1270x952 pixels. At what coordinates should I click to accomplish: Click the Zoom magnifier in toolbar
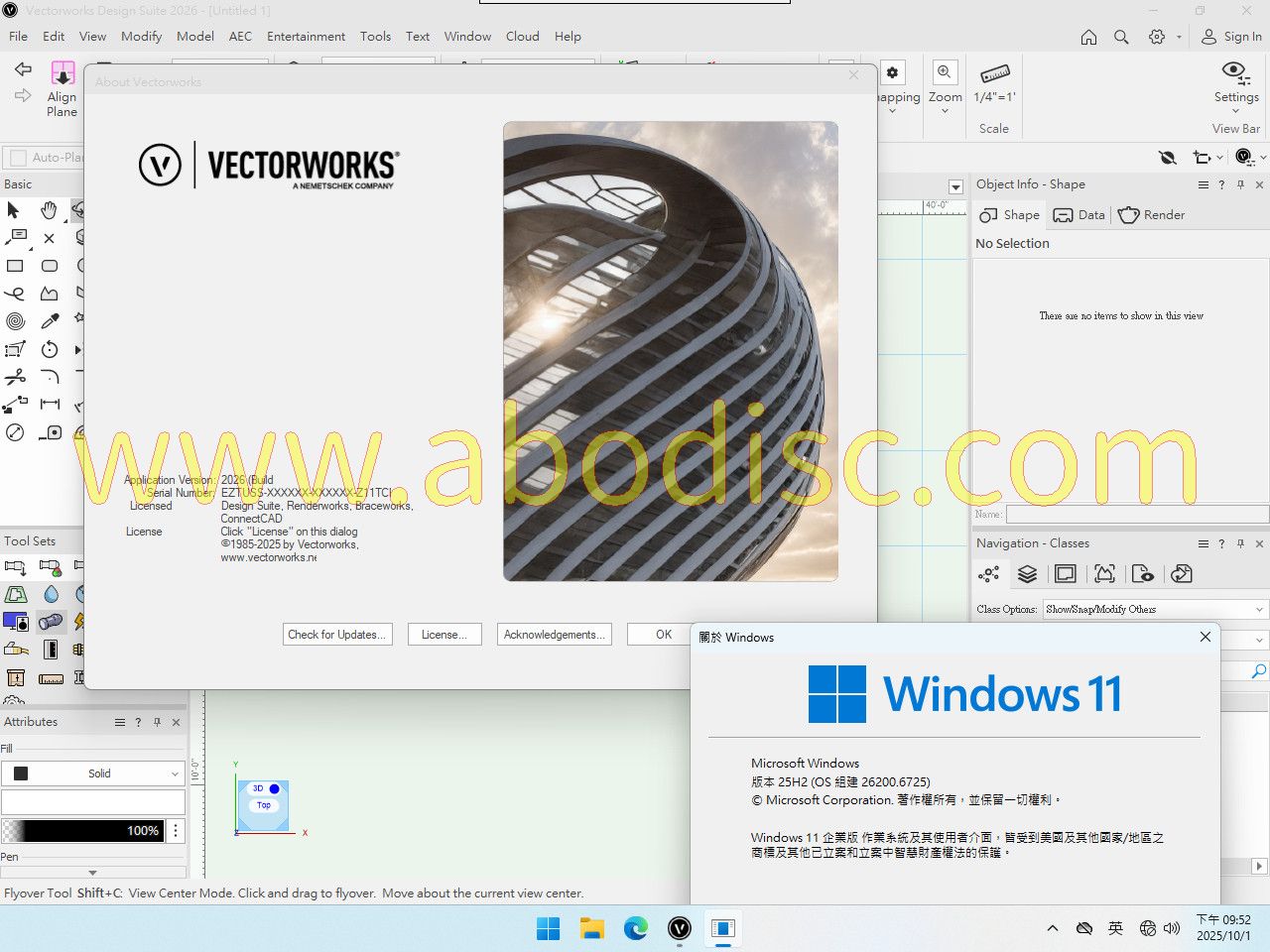[x=945, y=72]
